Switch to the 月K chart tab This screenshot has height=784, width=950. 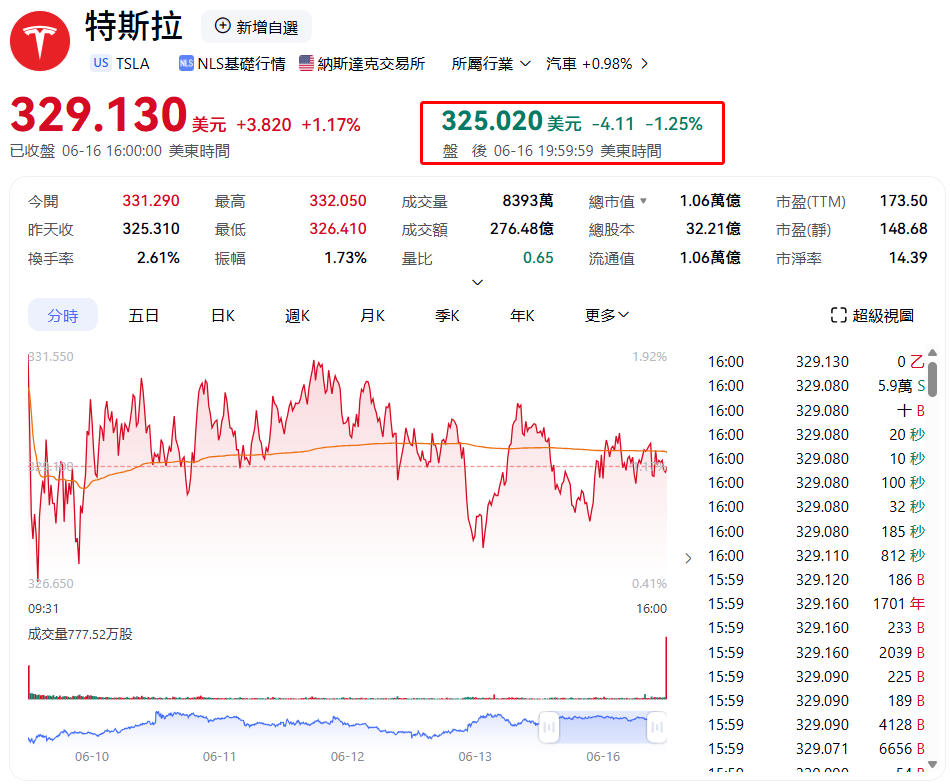(373, 315)
